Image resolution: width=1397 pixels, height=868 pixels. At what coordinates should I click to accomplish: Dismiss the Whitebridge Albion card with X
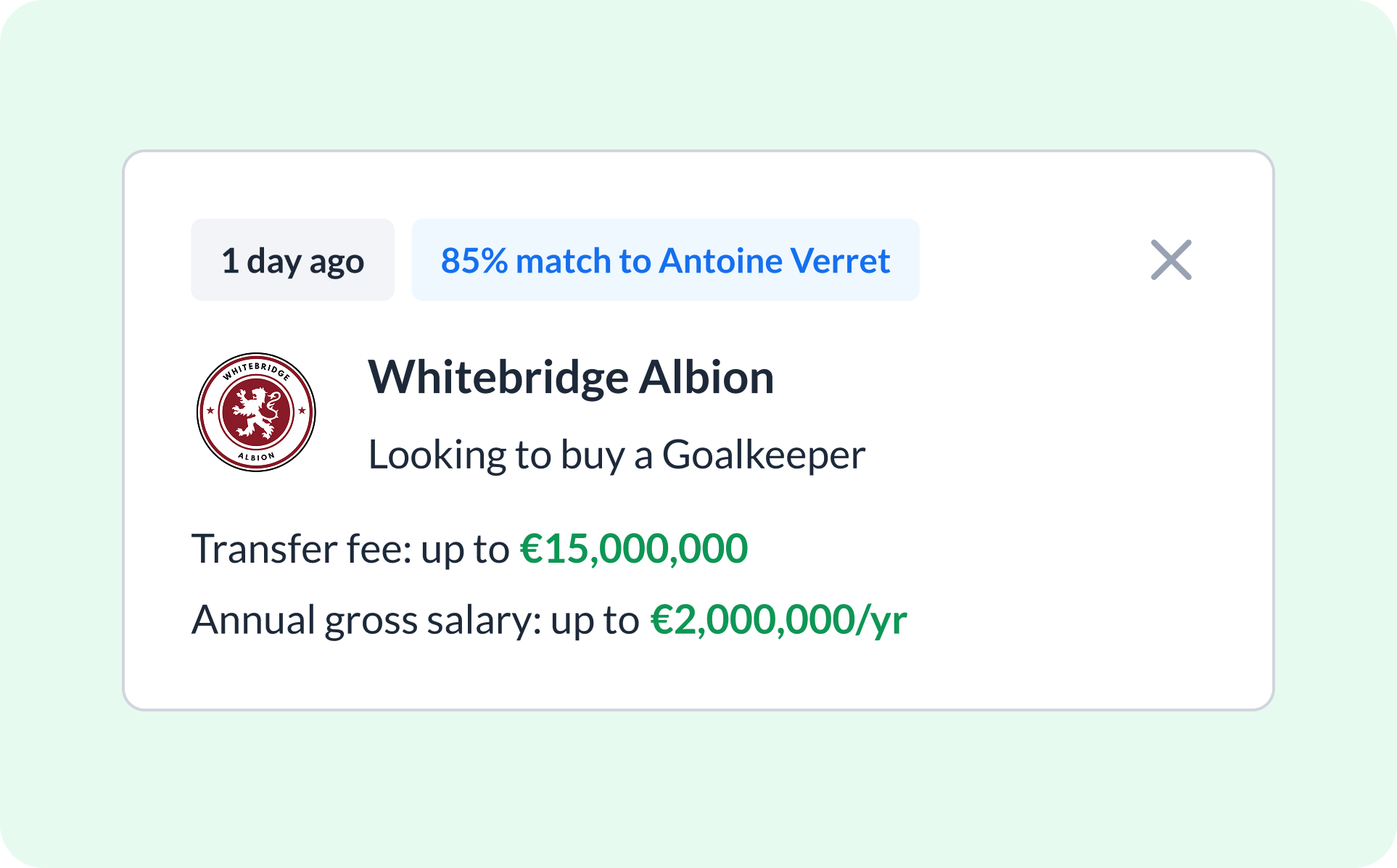point(1171,260)
